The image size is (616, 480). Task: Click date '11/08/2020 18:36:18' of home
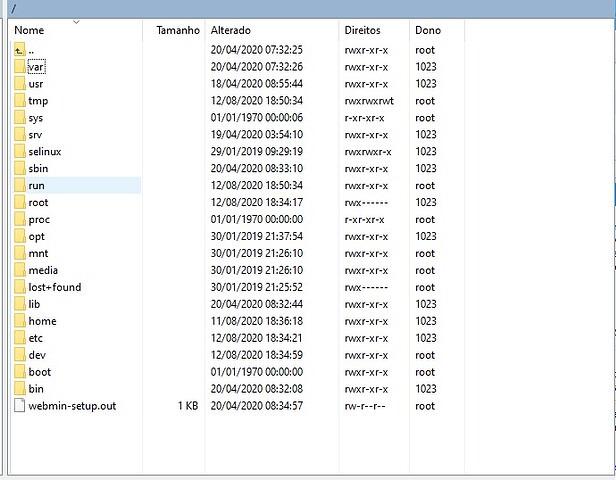[257, 321]
